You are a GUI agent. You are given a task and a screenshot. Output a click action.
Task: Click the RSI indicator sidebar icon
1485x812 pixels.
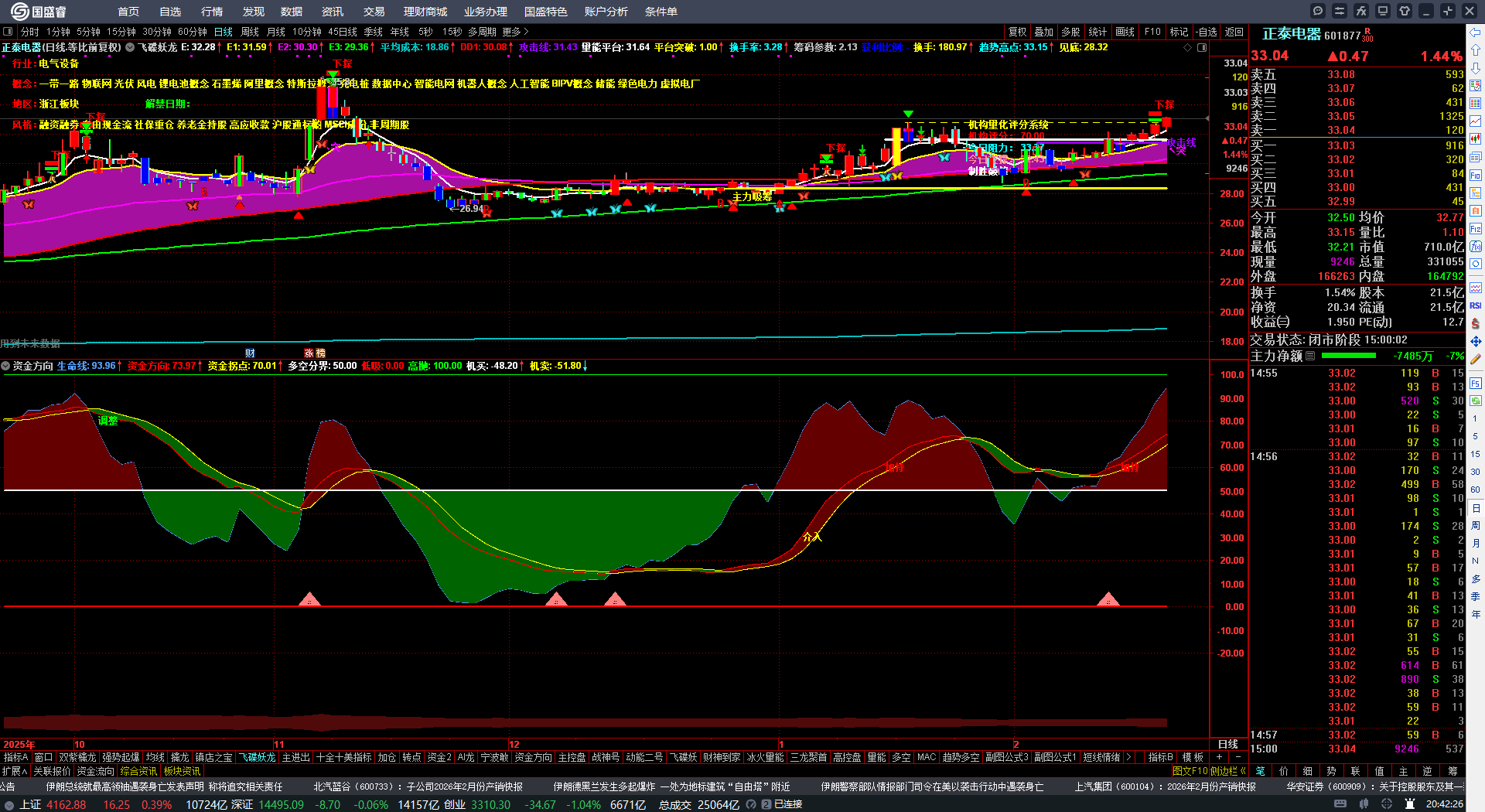1476,305
